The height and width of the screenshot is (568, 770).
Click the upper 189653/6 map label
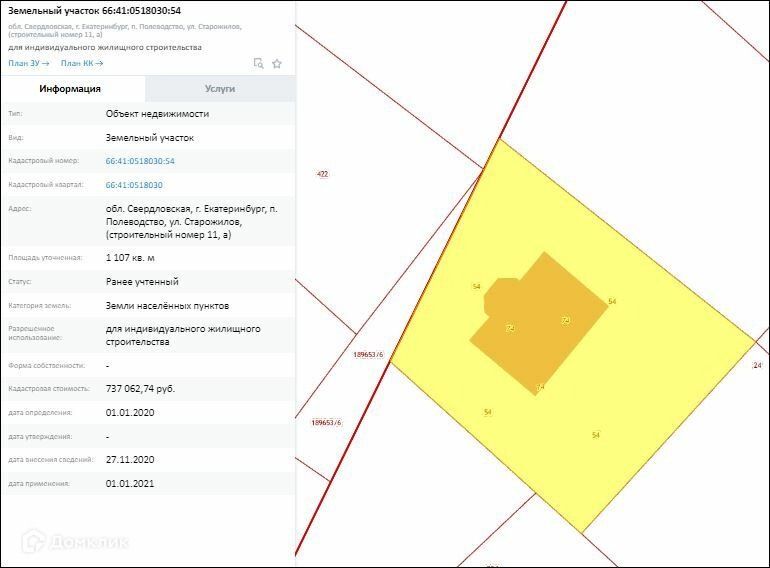pyautogui.click(x=368, y=354)
